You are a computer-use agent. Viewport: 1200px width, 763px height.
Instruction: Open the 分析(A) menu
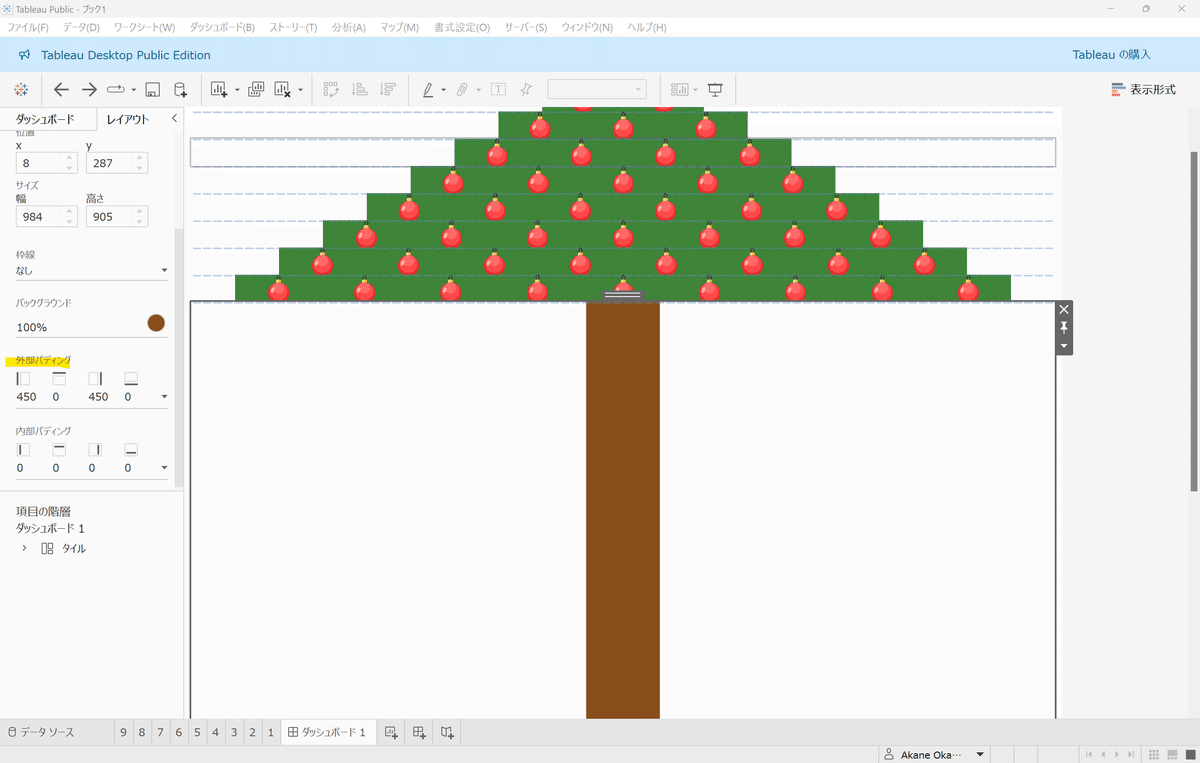coord(348,27)
